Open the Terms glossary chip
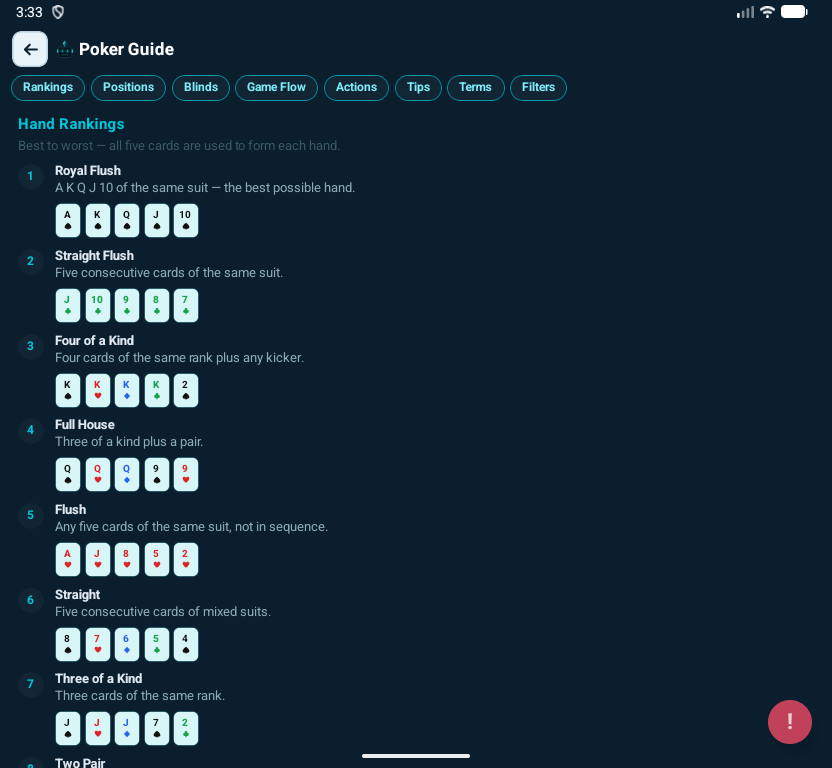This screenshot has width=832, height=768. coord(475,88)
